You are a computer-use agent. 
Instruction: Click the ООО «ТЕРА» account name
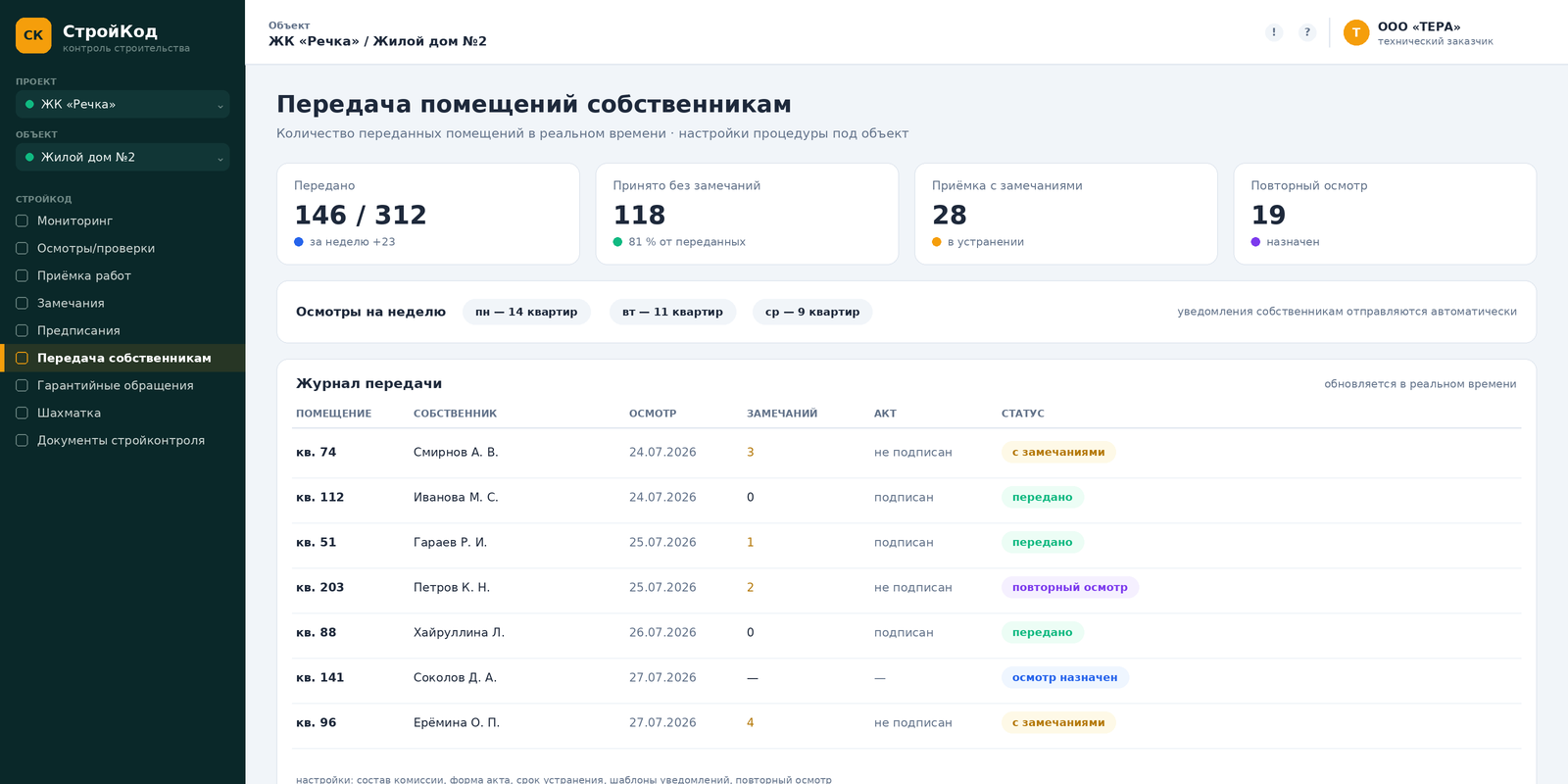(1419, 26)
